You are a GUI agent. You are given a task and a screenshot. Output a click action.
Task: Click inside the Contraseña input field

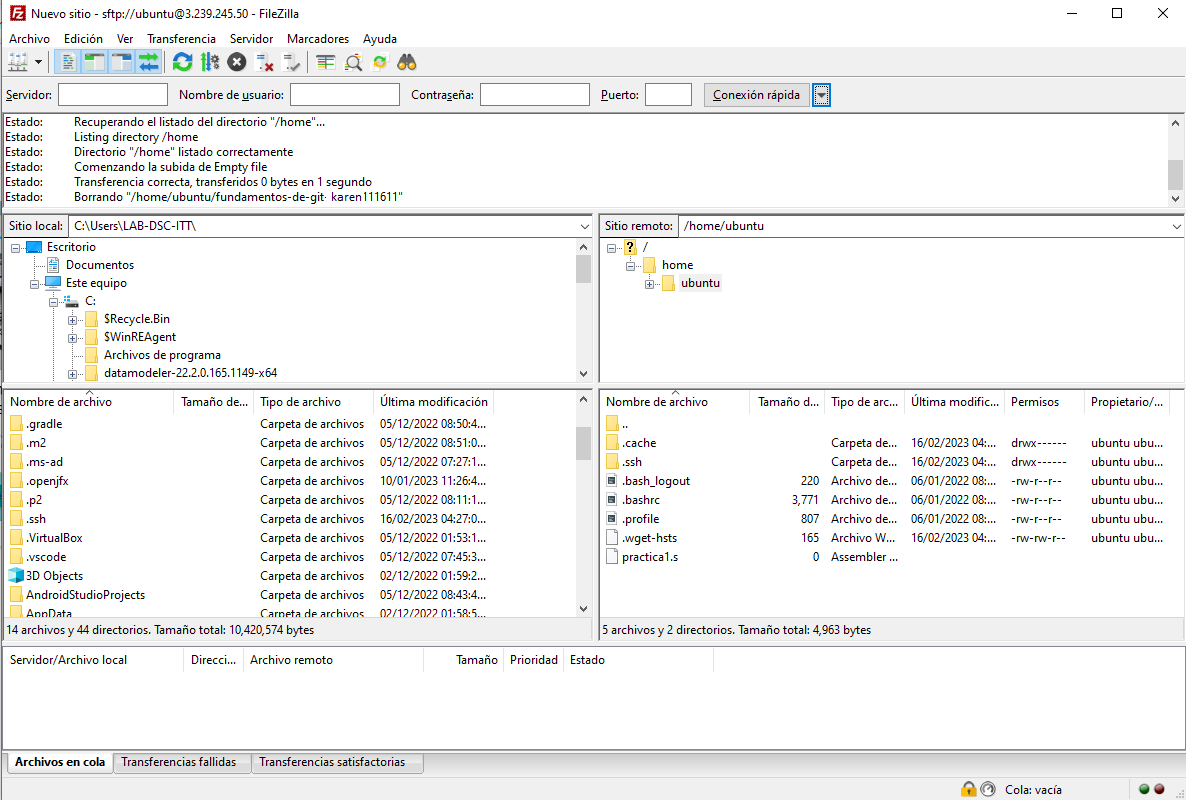[535, 94]
